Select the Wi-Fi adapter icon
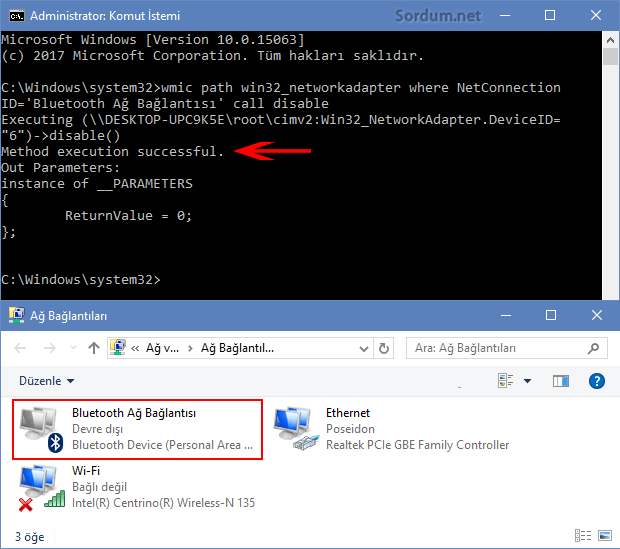620x549 pixels. [x=42, y=487]
